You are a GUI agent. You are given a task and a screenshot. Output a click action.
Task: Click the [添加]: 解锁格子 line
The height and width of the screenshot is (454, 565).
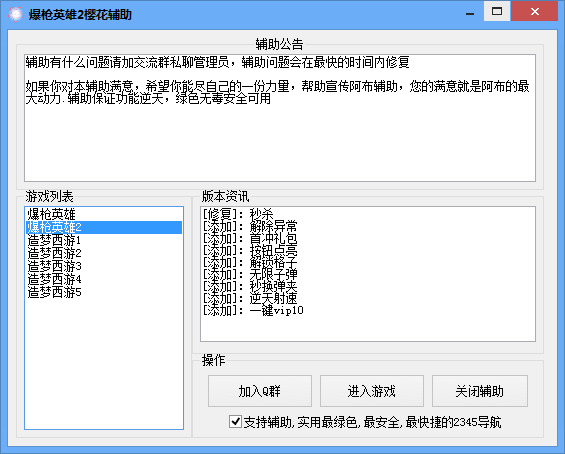click(x=250, y=262)
